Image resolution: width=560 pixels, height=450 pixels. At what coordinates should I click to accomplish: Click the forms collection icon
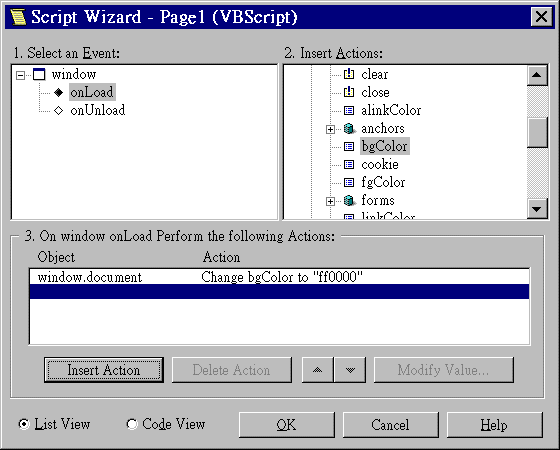pos(349,200)
